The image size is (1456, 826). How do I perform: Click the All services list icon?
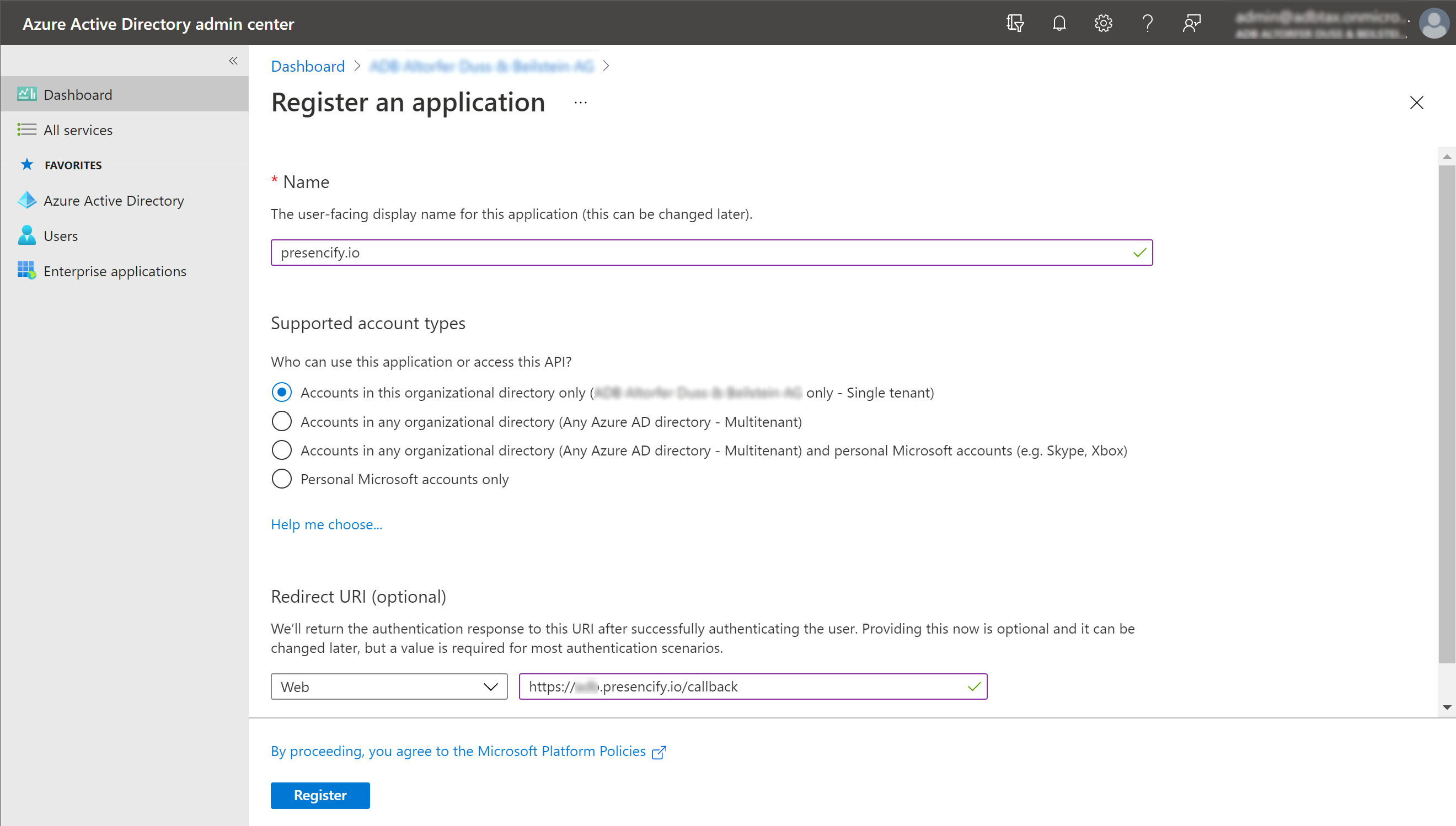26,130
